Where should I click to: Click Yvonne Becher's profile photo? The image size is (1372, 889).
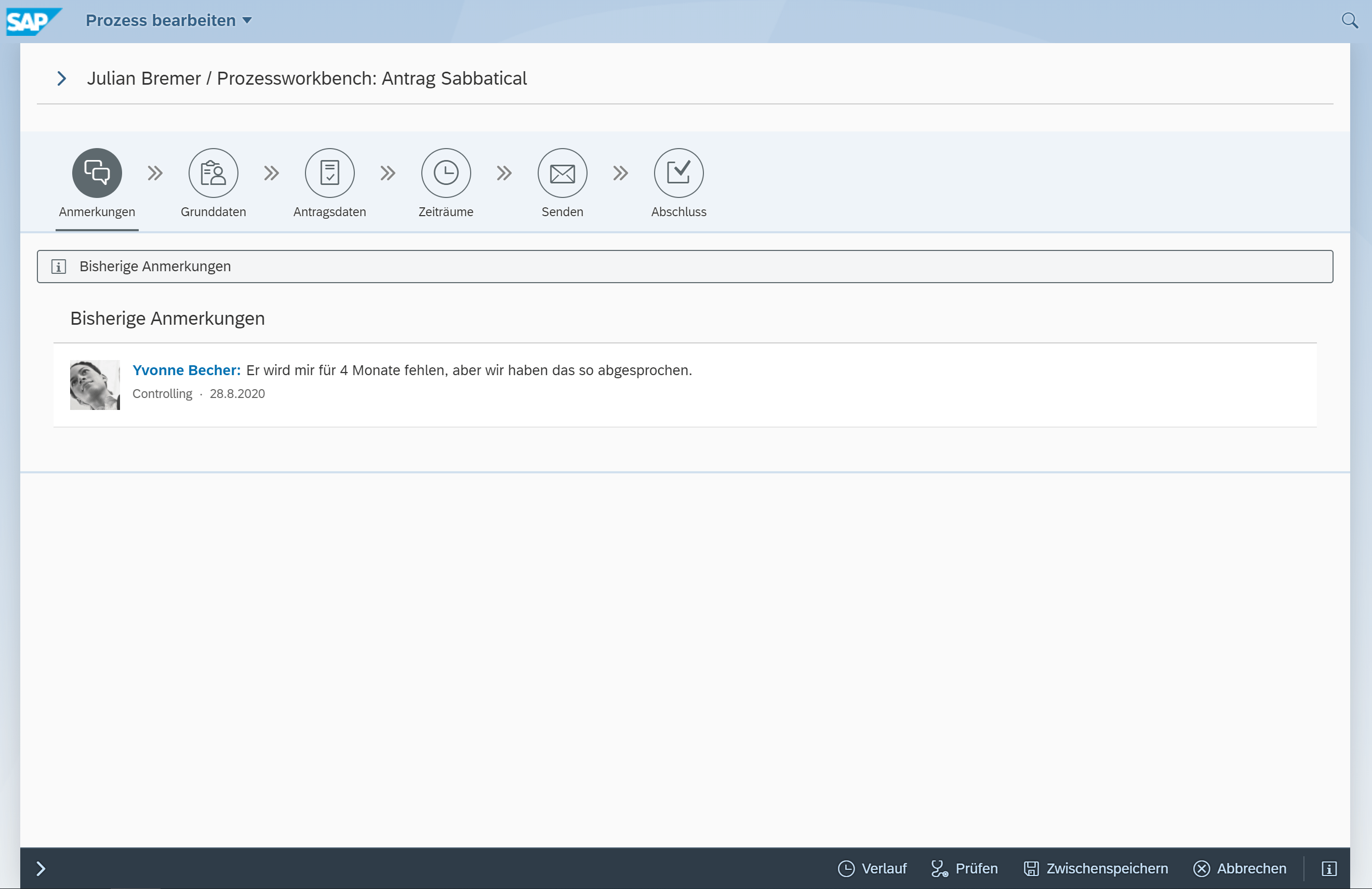(95, 385)
